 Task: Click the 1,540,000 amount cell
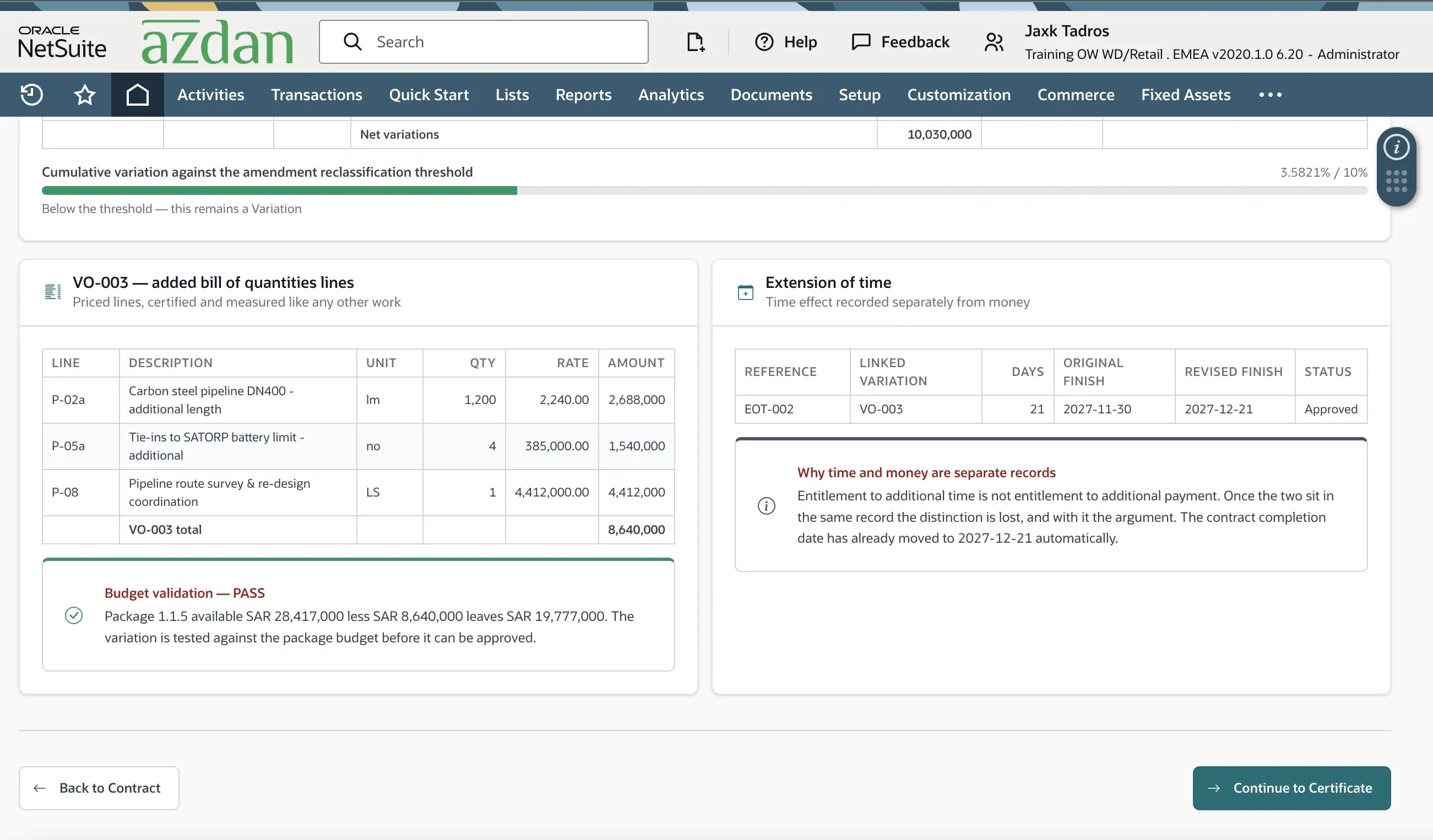(x=636, y=446)
